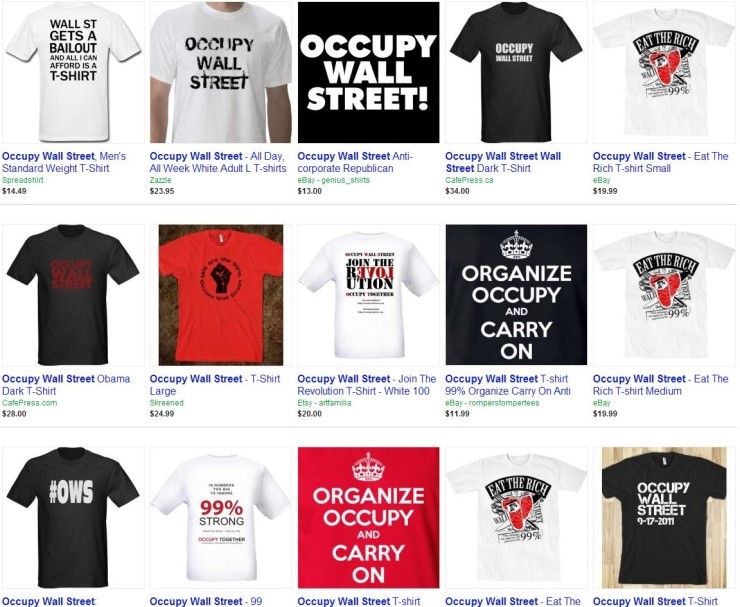The height and width of the screenshot is (607, 740).
Task: Open the Skreened 'T-Shirt Large' listing link
Action: click(215, 385)
